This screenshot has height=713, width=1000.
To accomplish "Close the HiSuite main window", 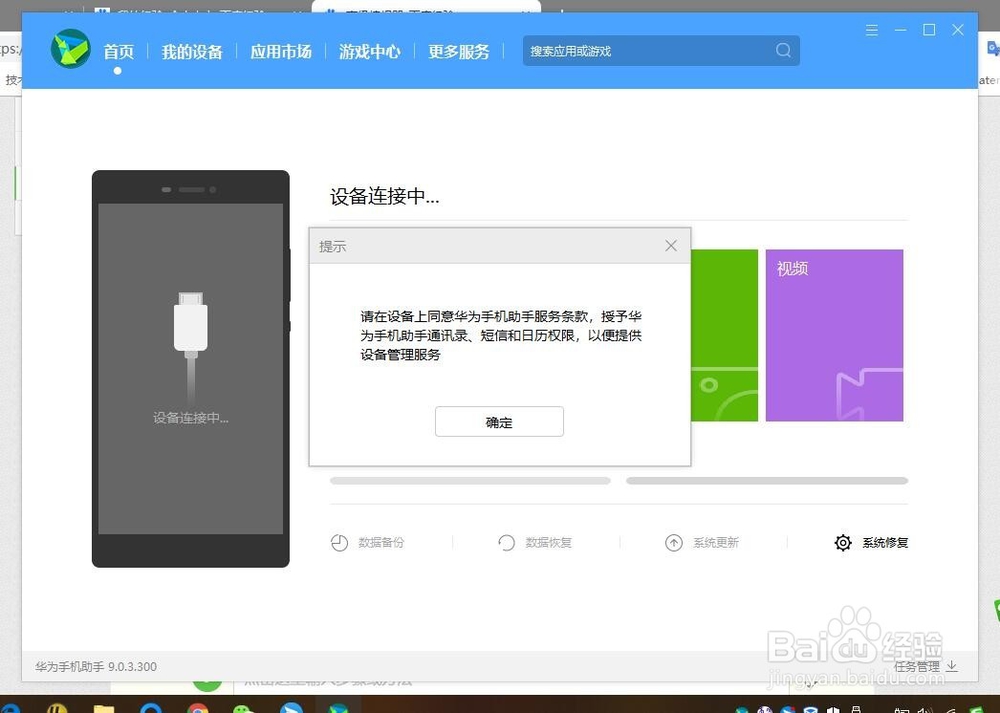I will 958,30.
